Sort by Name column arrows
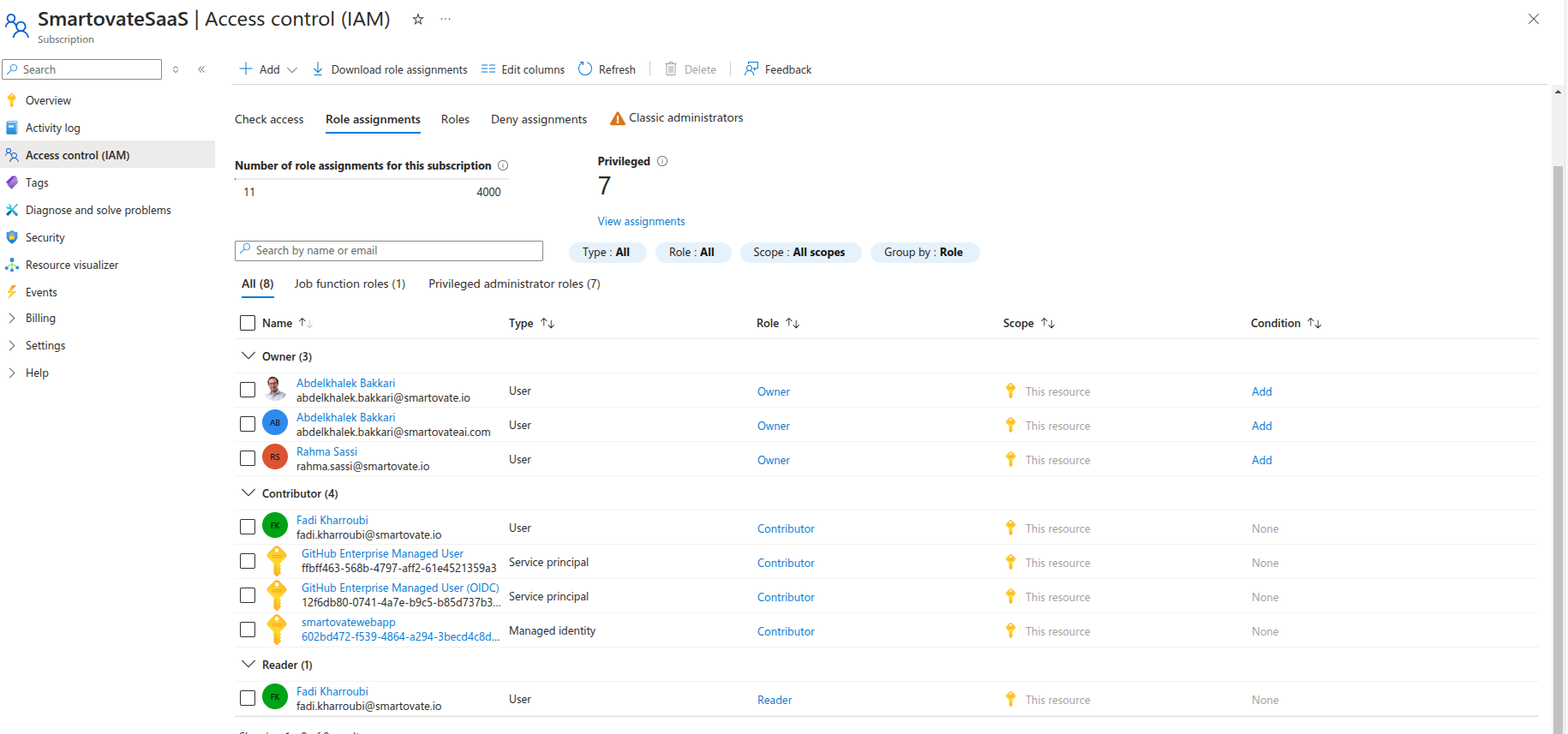 coord(305,323)
